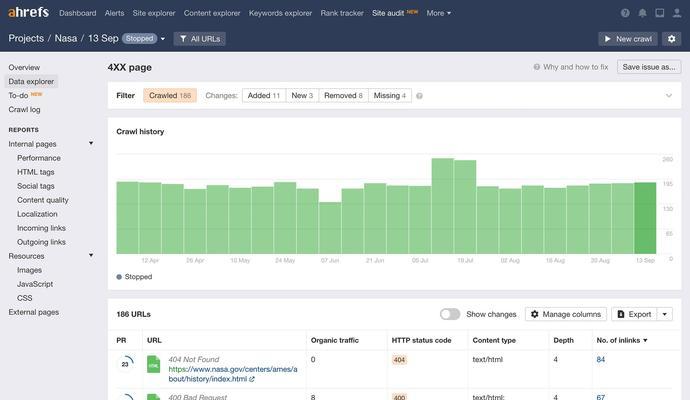690x400 pixels.
Task: Open Performance report
Action: 39,158
